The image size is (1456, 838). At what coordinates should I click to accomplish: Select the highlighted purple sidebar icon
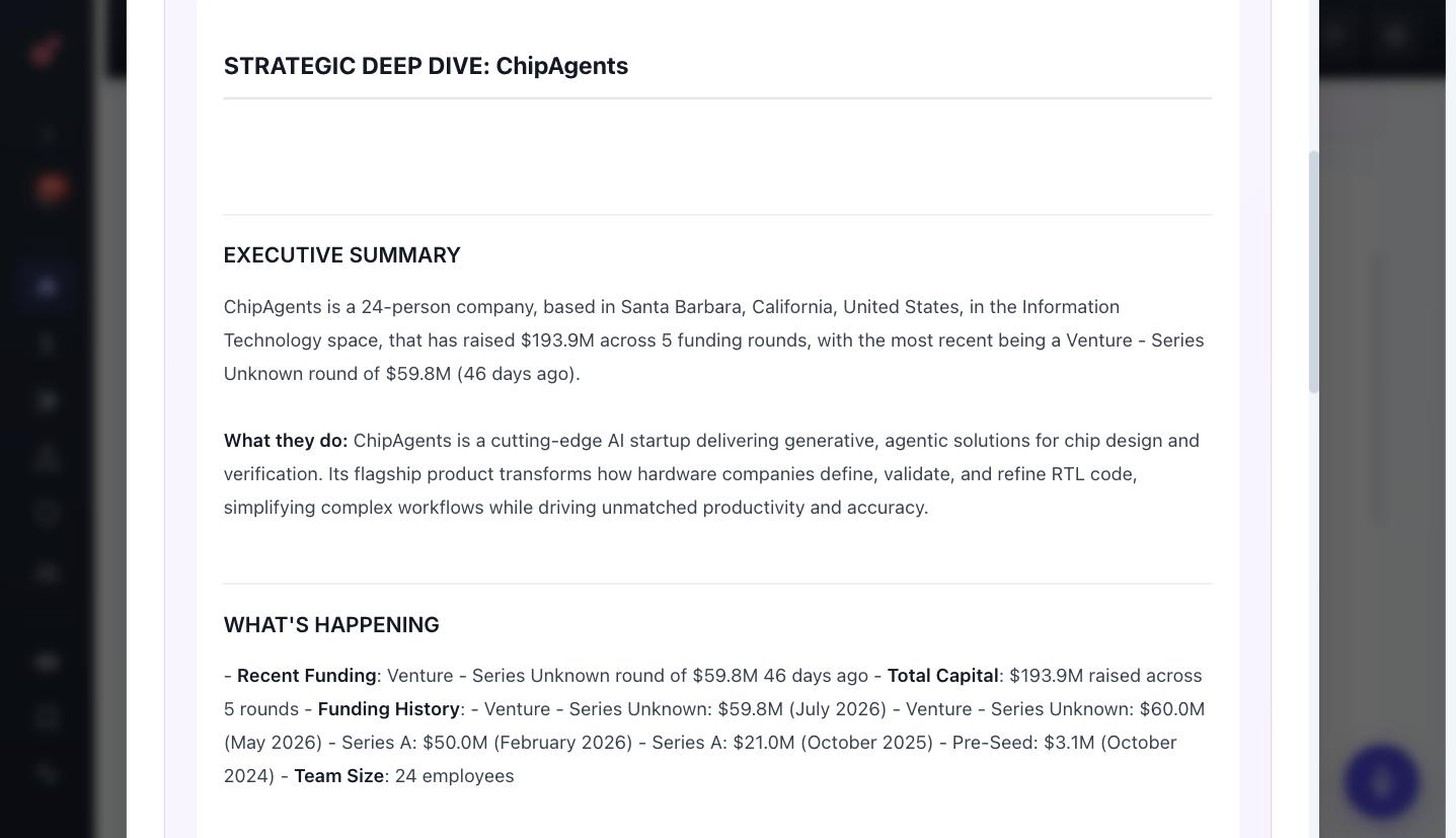[47, 287]
